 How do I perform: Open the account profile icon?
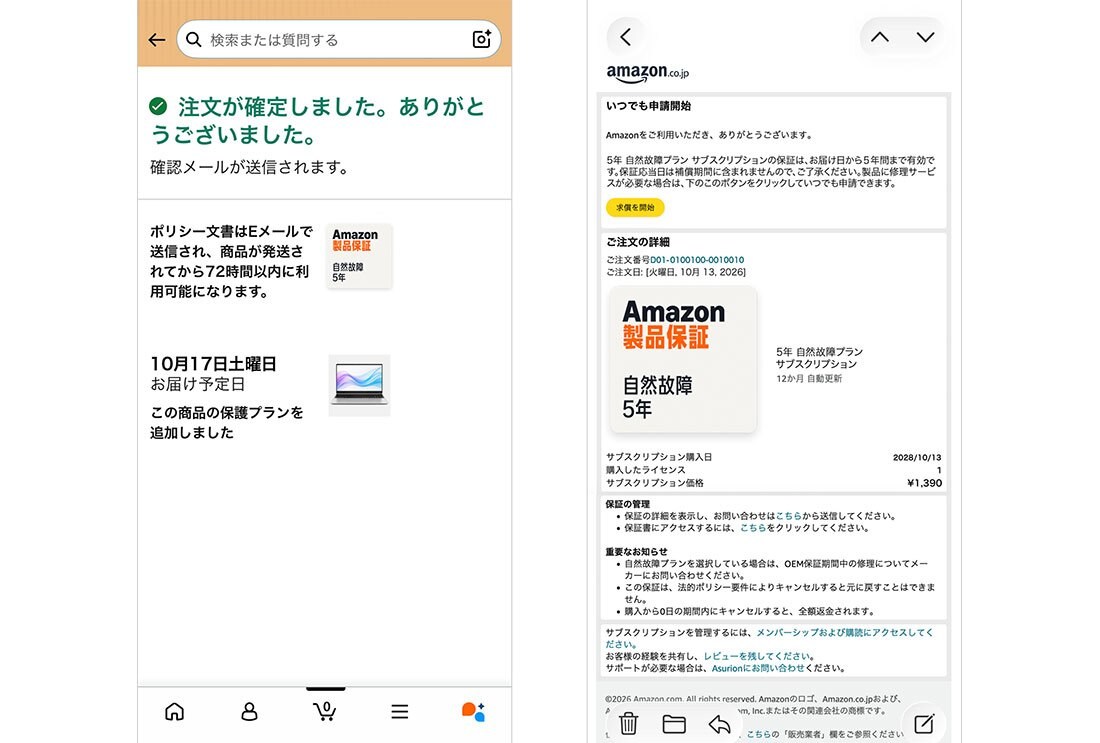pyautogui.click(x=249, y=711)
